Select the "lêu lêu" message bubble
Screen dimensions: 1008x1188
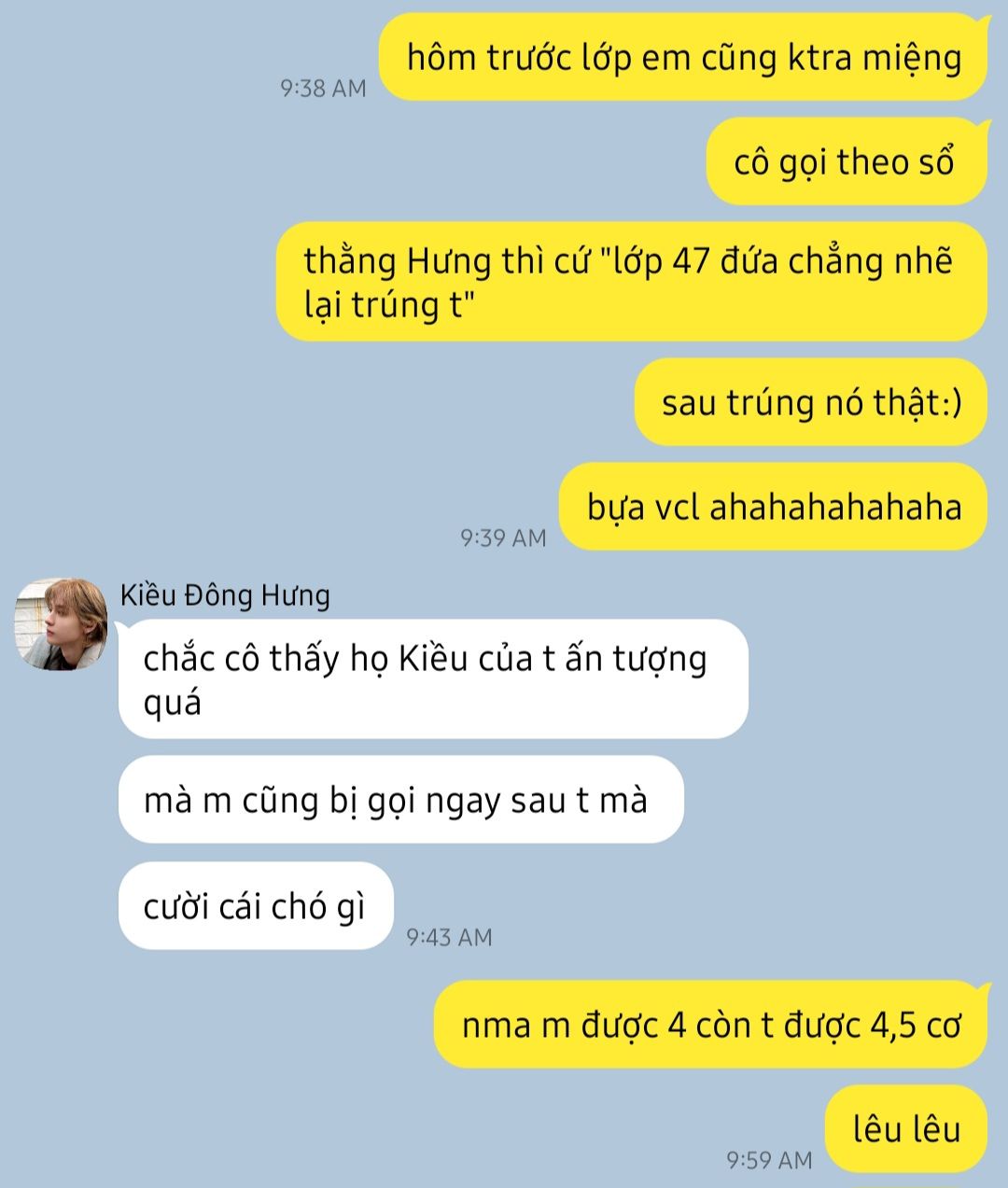coord(906,1129)
